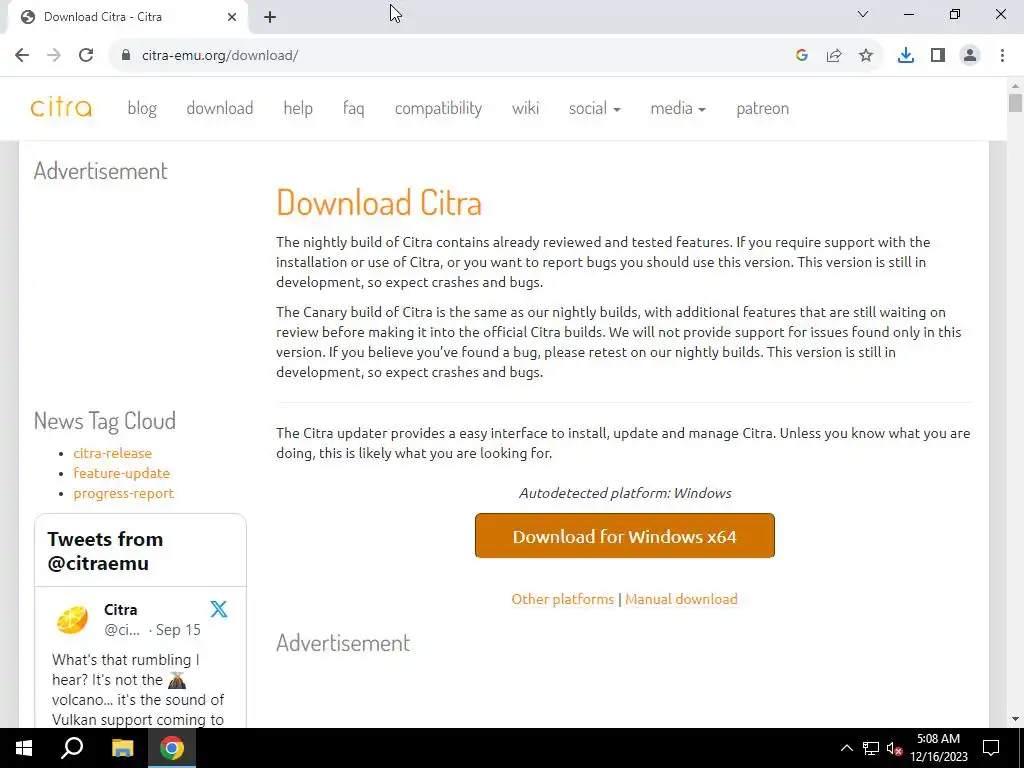1024x768 pixels.
Task: Close the Download Citra tab
Action: 232,17
